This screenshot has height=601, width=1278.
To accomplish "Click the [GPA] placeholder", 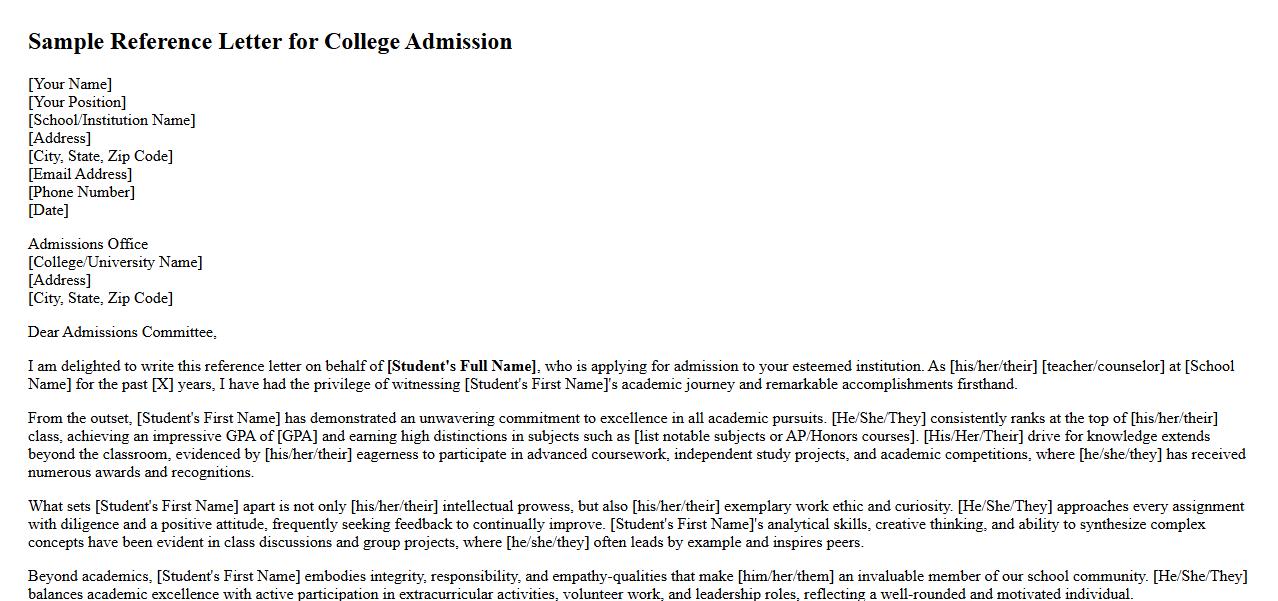I will pyautogui.click(x=297, y=436).
